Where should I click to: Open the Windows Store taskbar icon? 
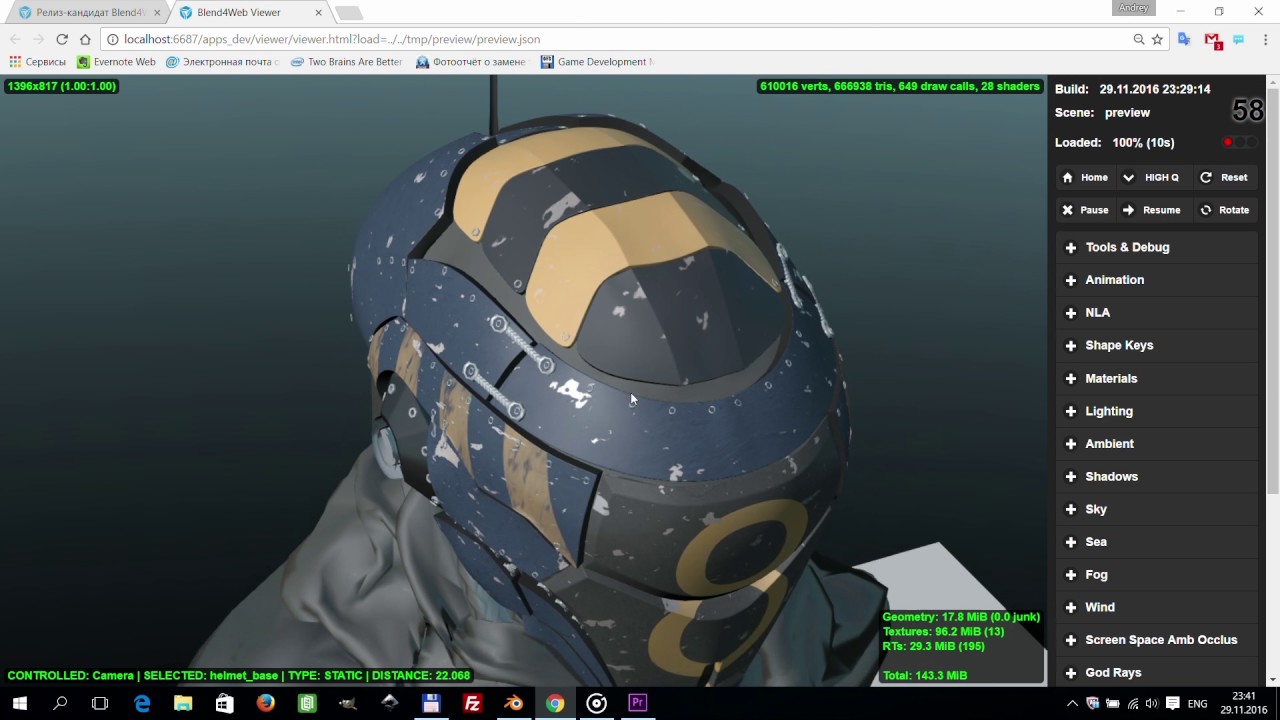(224, 703)
